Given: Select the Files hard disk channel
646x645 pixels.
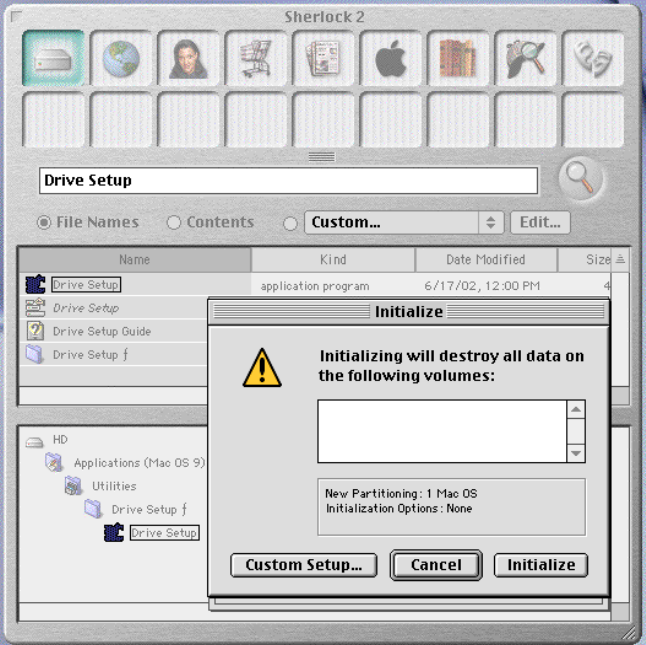Looking at the screenshot, I should (53, 58).
